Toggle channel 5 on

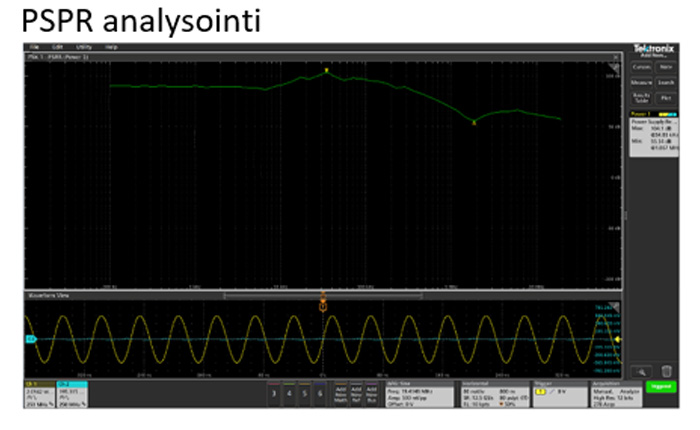pyautogui.click(x=304, y=392)
